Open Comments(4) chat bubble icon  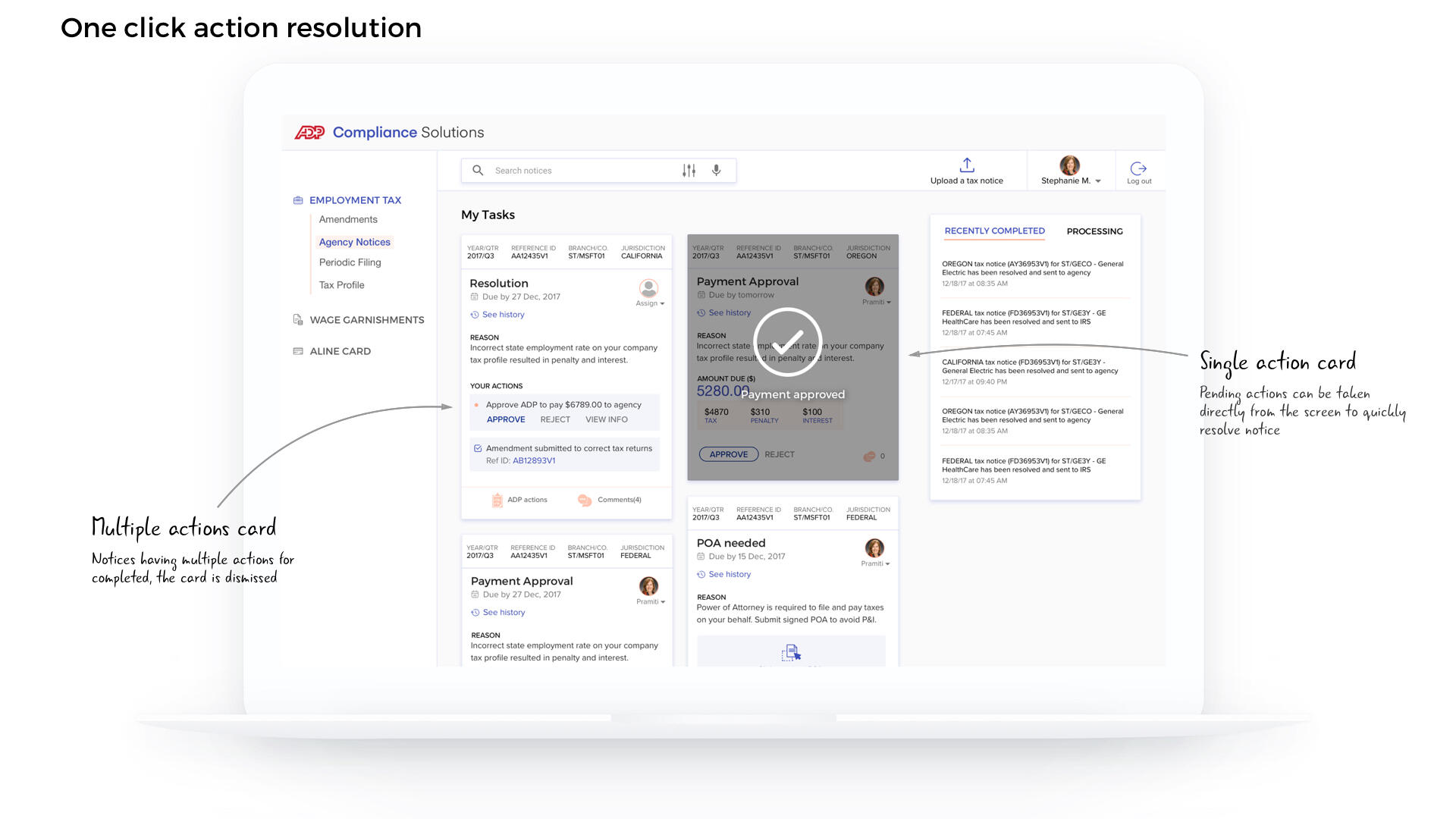(585, 500)
